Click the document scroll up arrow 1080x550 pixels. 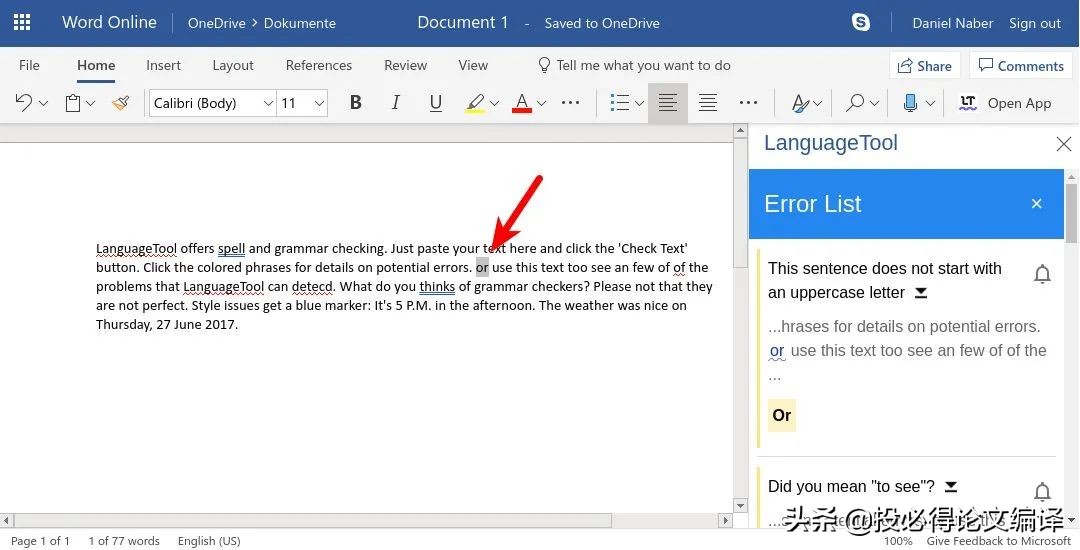(x=740, y=131)
